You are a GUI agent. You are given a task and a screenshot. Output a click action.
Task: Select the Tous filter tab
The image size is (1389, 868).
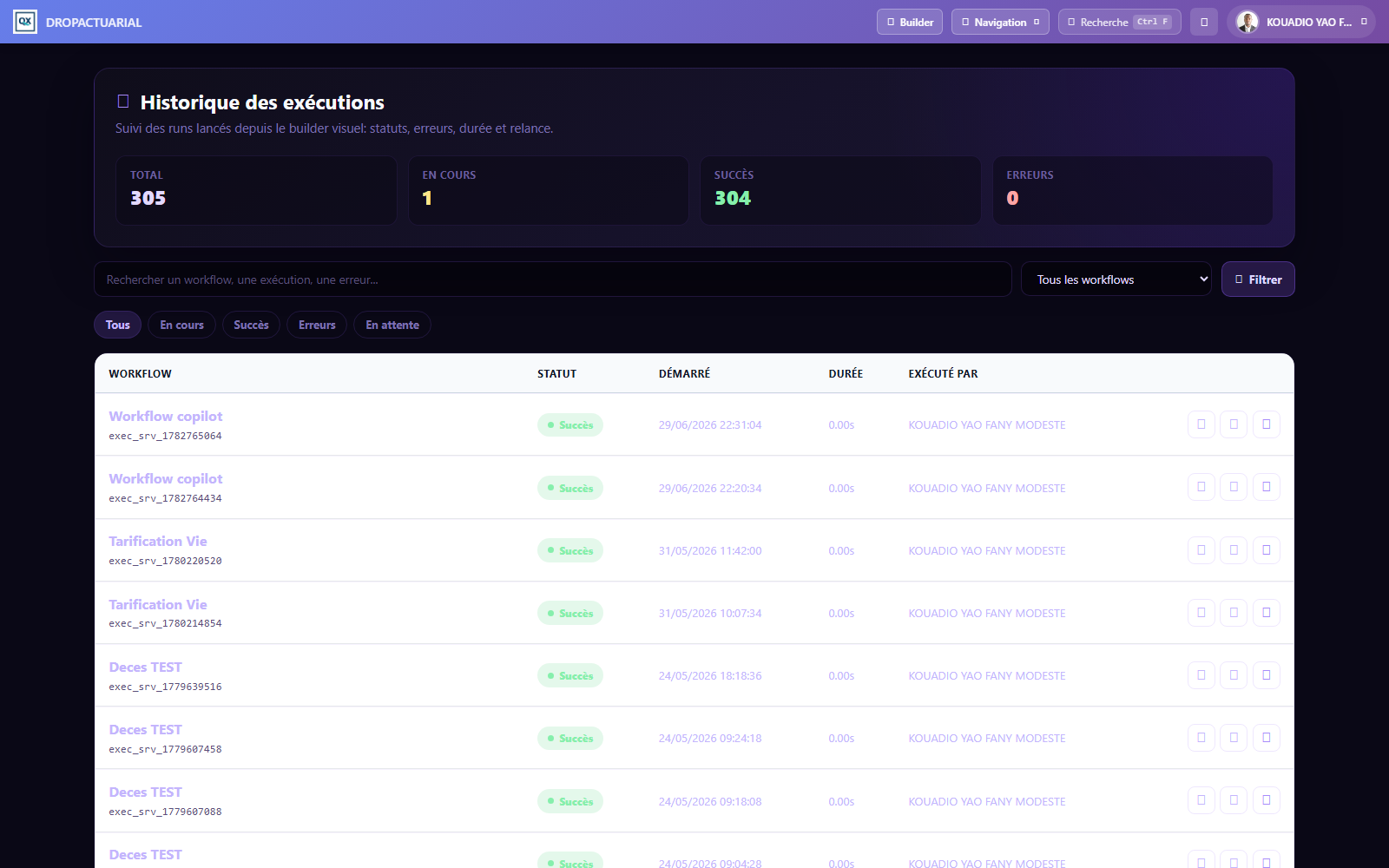118,325
